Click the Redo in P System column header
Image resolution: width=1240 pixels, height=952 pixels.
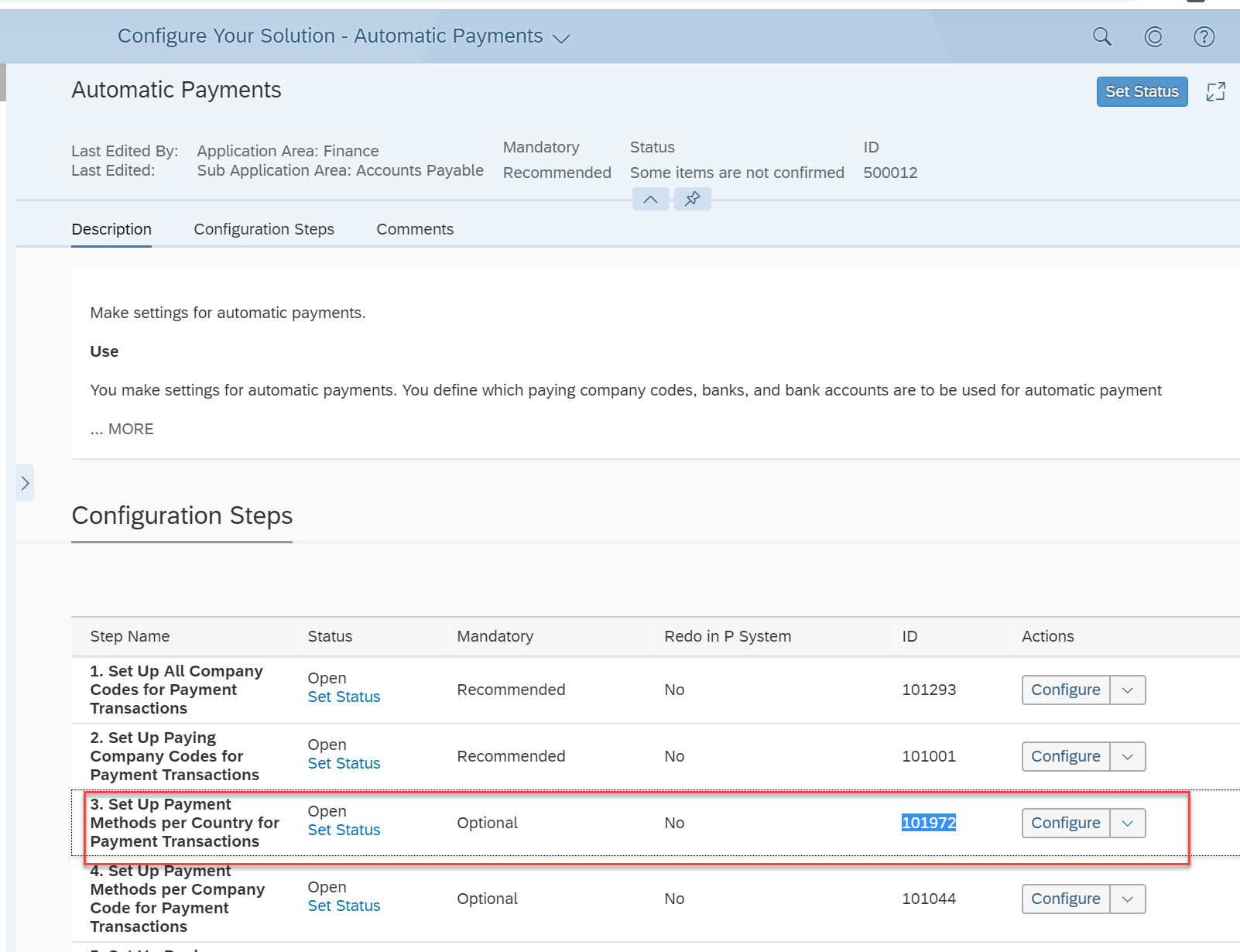pos(728,636)
